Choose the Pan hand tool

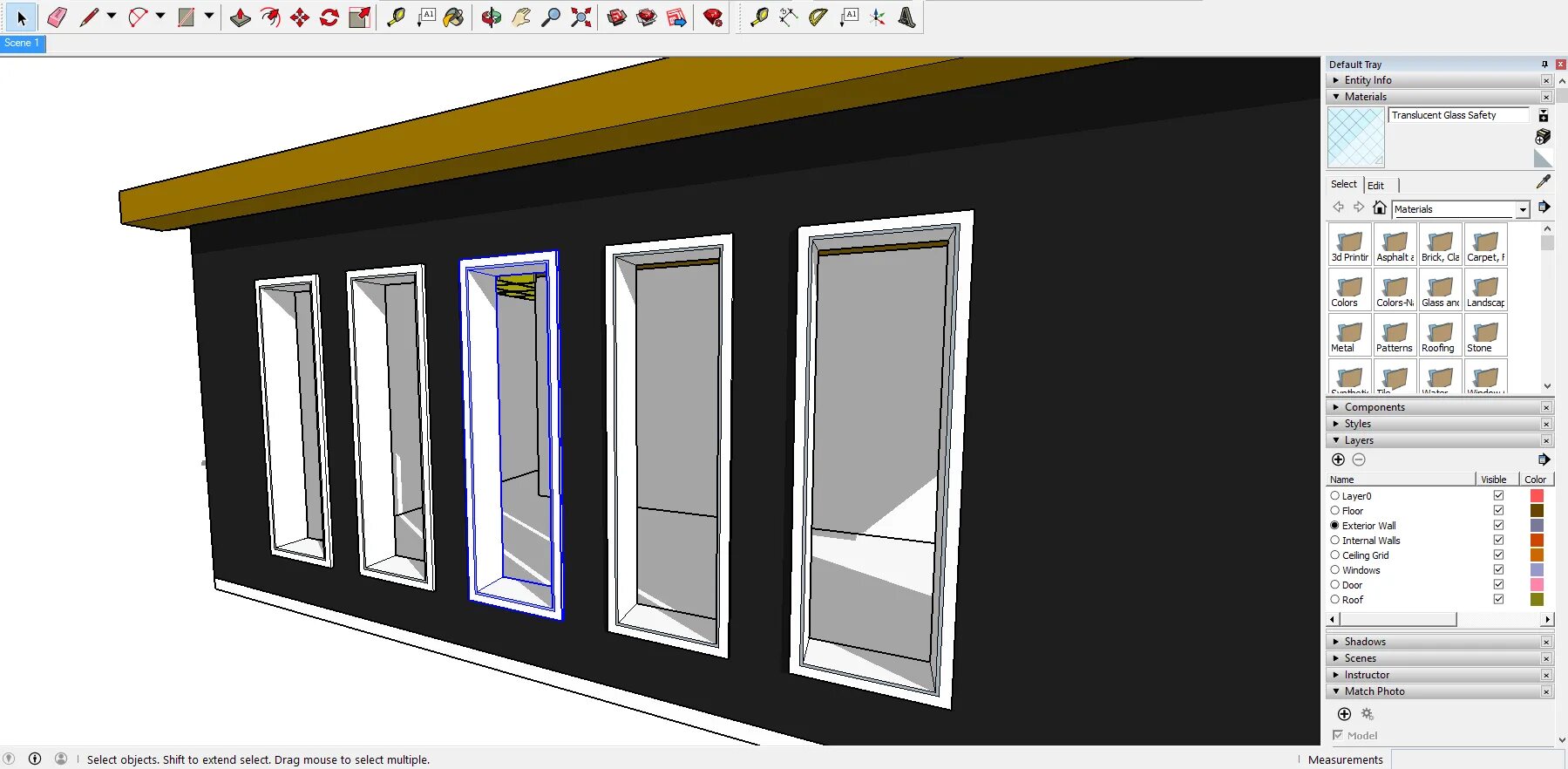pos(521,17)
